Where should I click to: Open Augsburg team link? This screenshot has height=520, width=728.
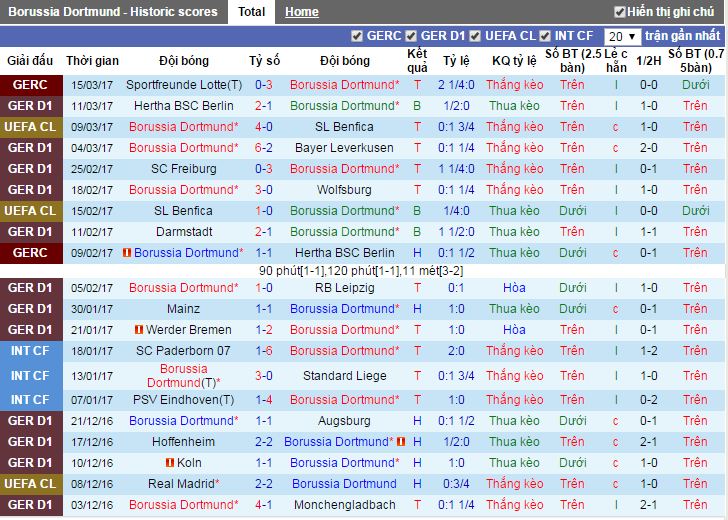pos(344,421)
